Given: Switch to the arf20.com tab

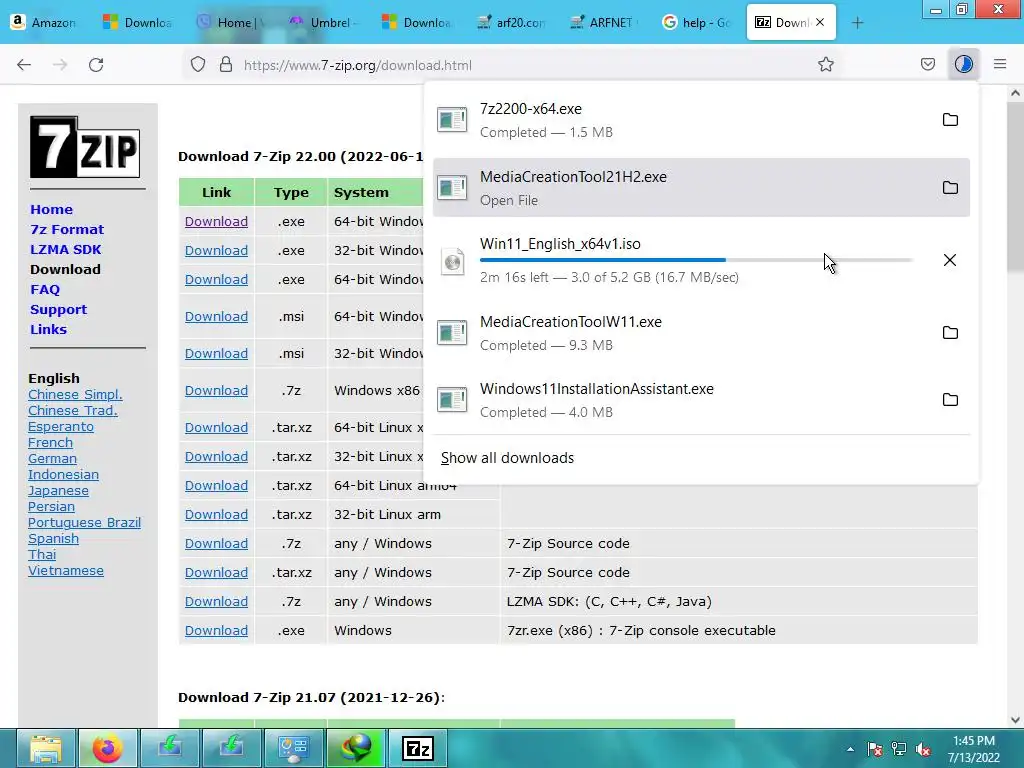Looking at the screenshot, I should [511, 22].
